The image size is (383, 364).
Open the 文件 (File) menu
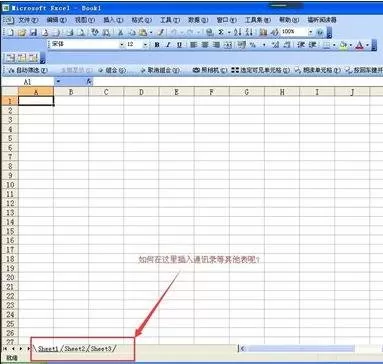(x=28, y=20)
